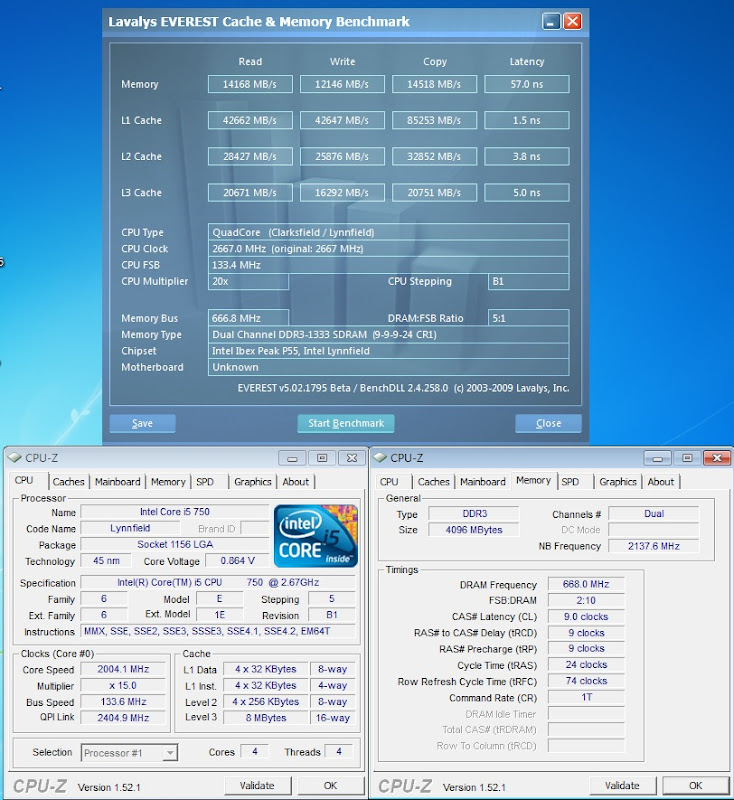Open Graphics tab in right CPU-Z window
The image size is (734, 800).
pos(618,482)
